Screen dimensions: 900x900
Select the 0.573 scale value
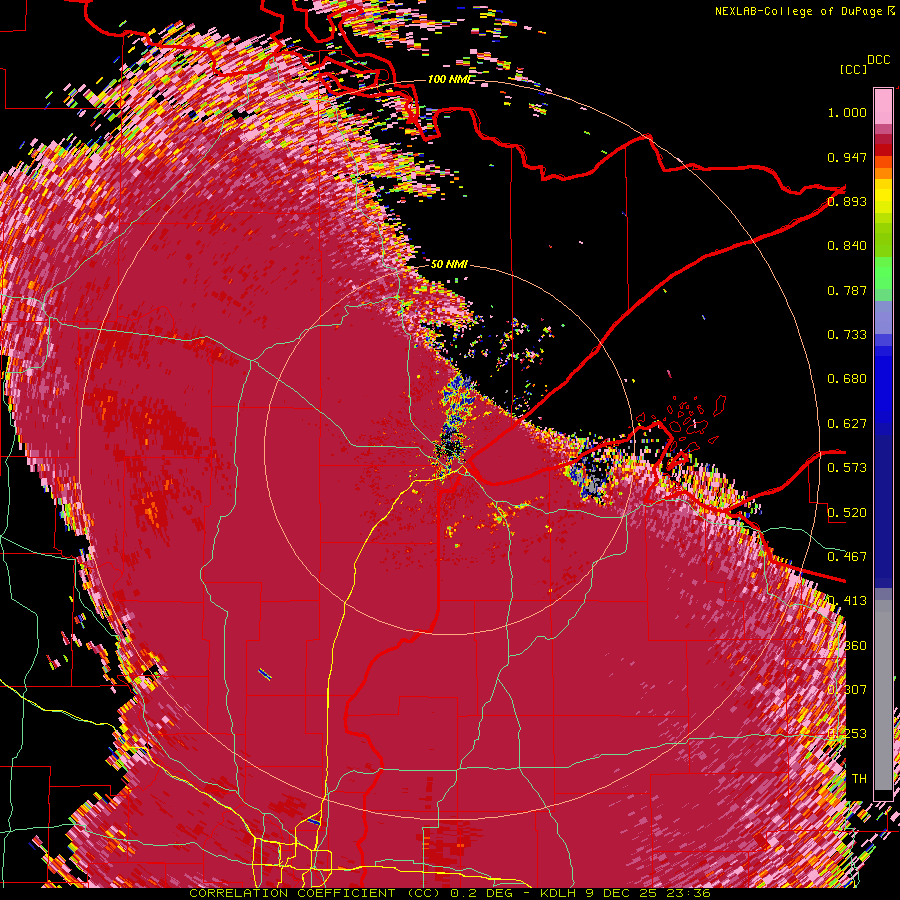click(847, 467)
